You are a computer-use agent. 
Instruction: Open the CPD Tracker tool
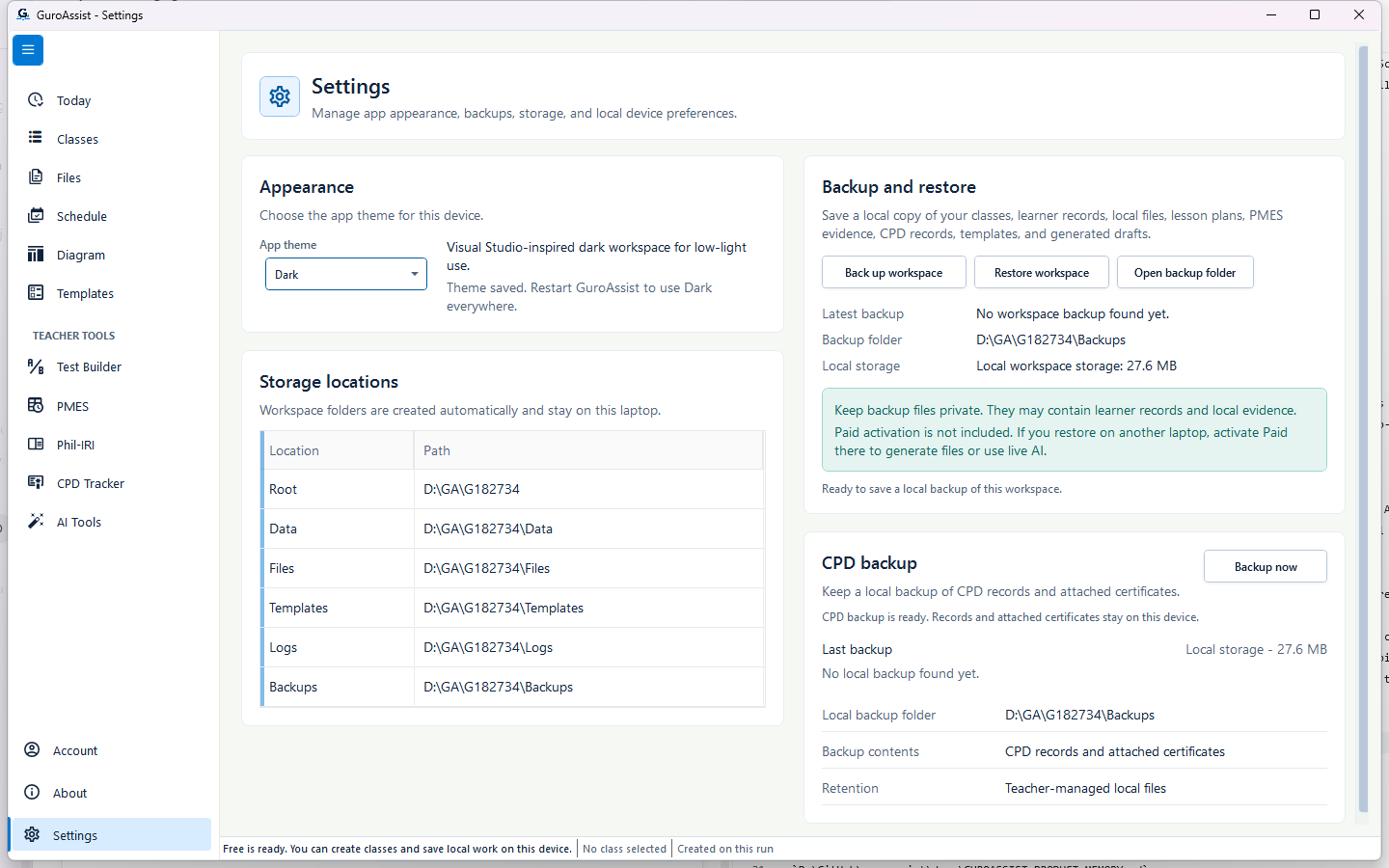(x=111, y=483)
